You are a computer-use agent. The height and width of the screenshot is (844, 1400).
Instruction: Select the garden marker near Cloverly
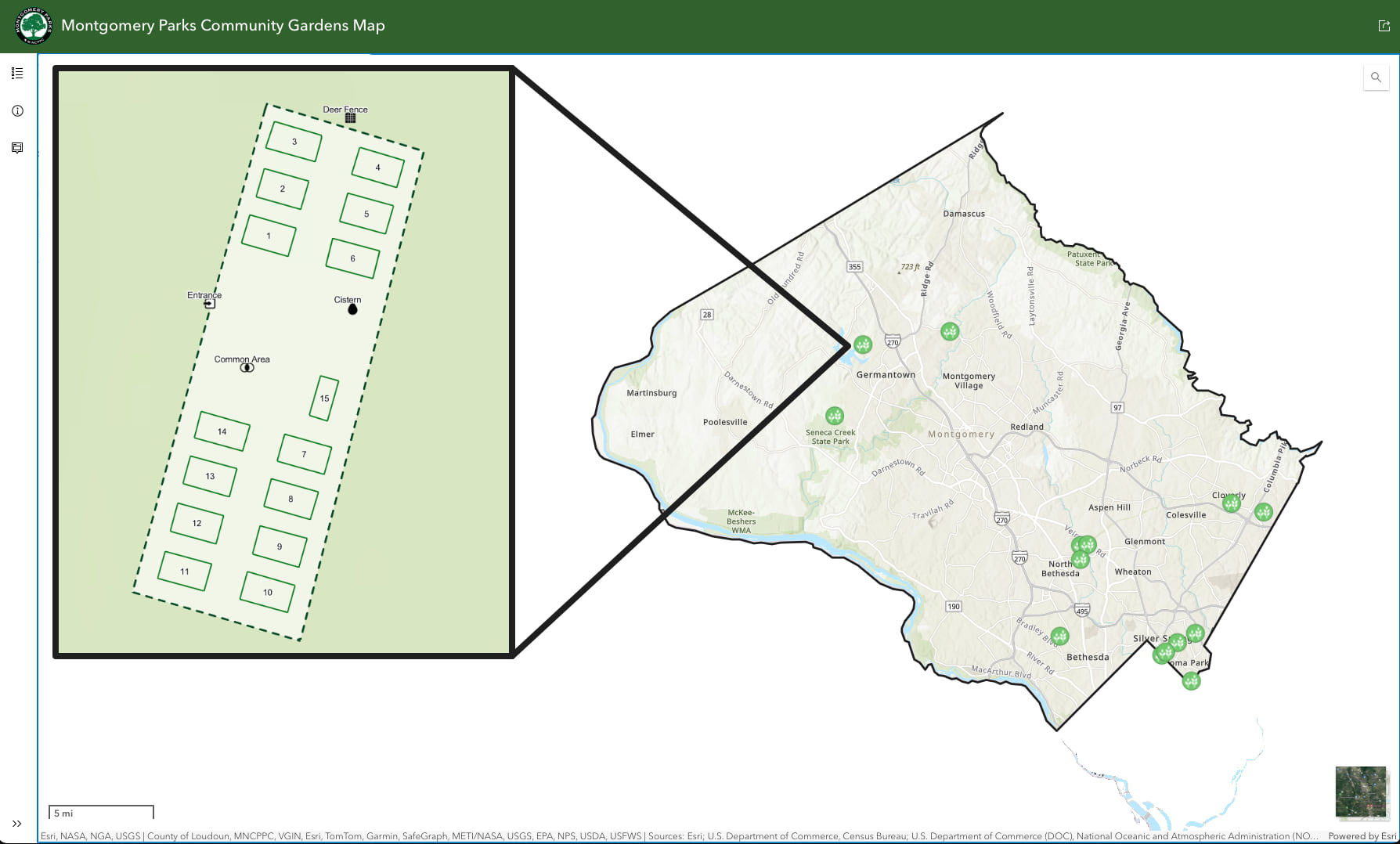(x=1231, y=505)
